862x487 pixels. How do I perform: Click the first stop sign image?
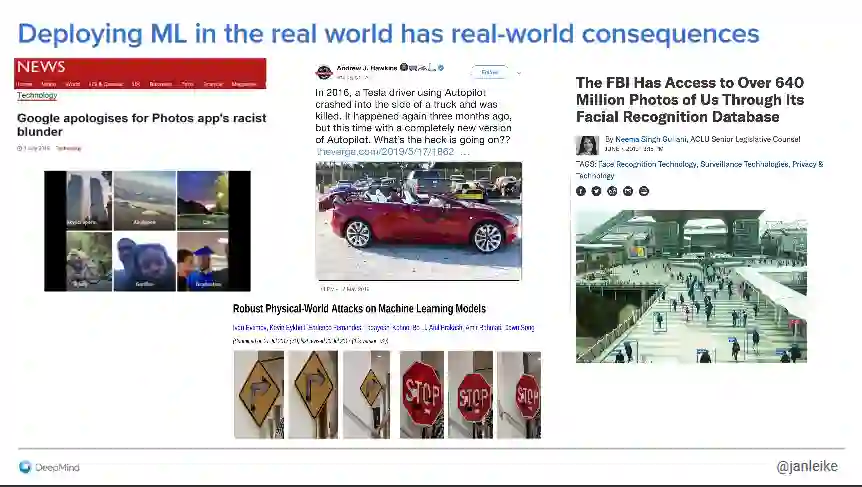pos(422,395)
